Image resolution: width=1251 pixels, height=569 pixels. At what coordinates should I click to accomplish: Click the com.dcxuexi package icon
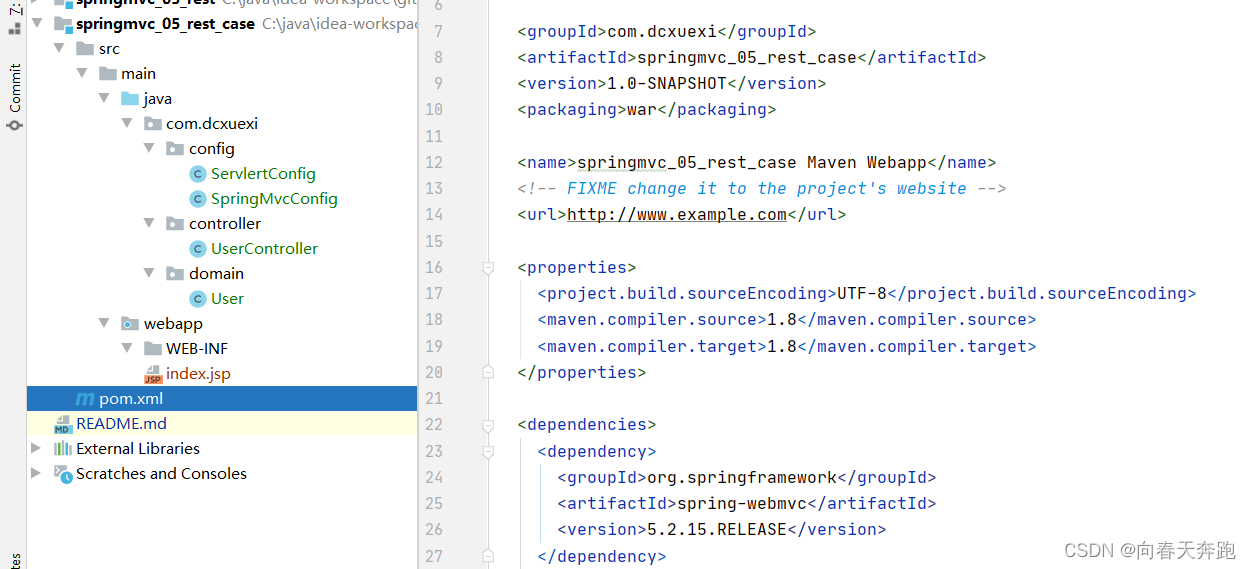[153, 124]
